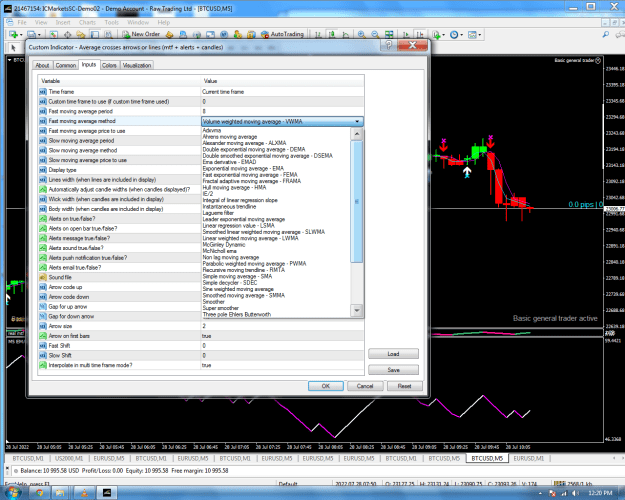Click the Zoom In chart icon
The image size is (625, 500).
(x=362, y=35)
